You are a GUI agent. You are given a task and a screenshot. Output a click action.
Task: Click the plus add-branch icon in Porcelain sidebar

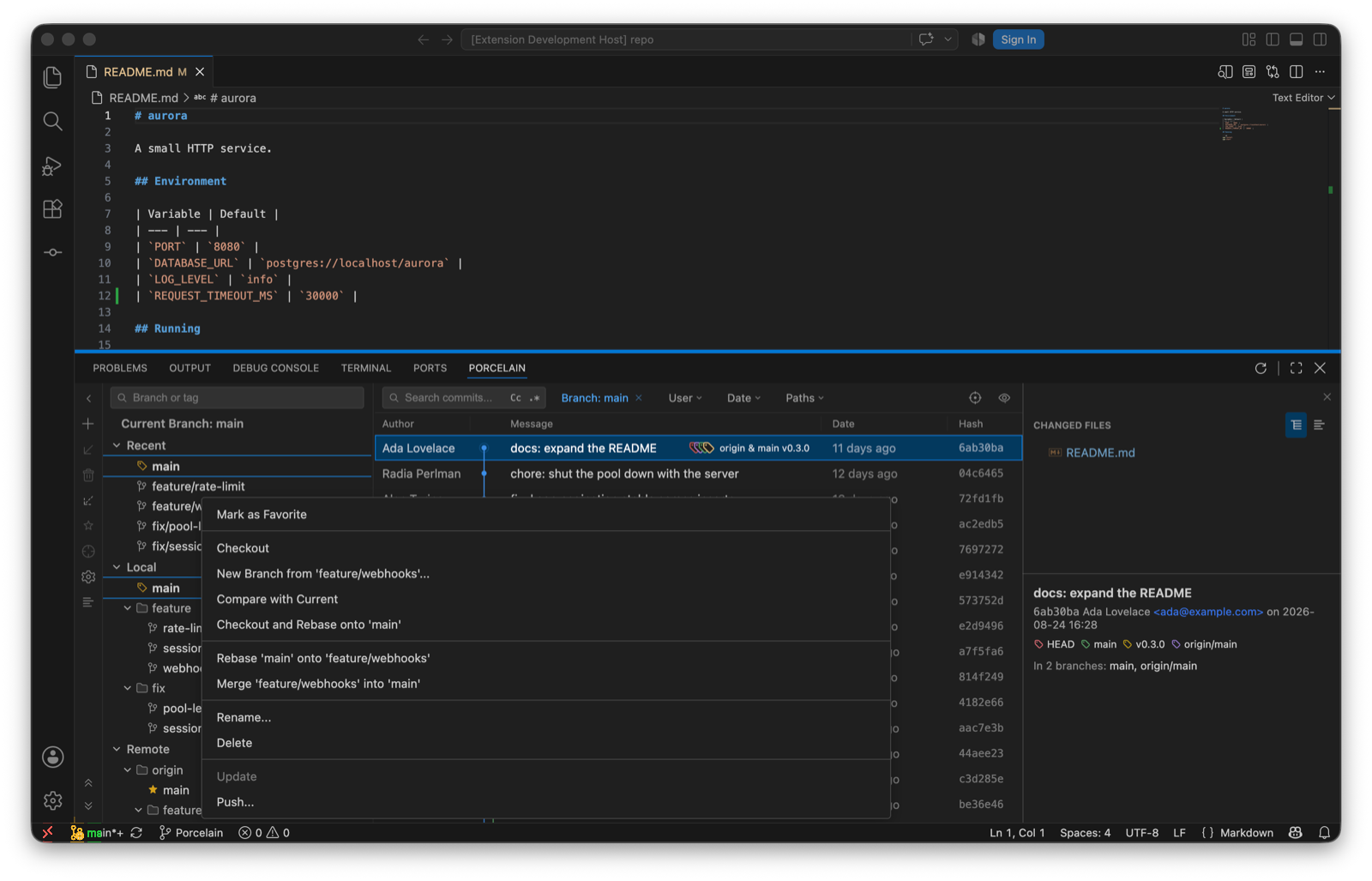[88, 424]
